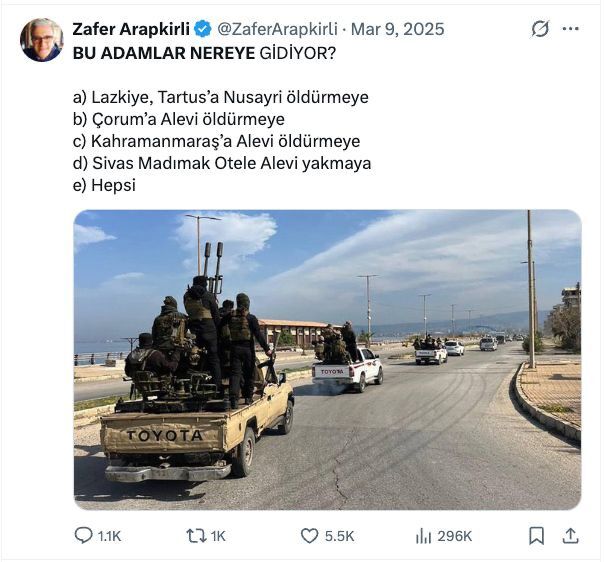This screenshot has width=605, height=562.
Task: Click the repost arrows icon
Action: pos(197,536)
